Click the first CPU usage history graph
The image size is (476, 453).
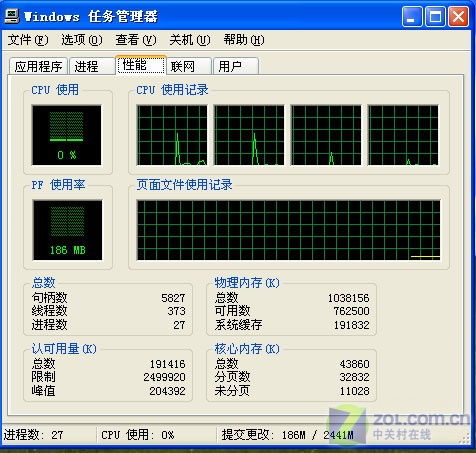[172, 135]
